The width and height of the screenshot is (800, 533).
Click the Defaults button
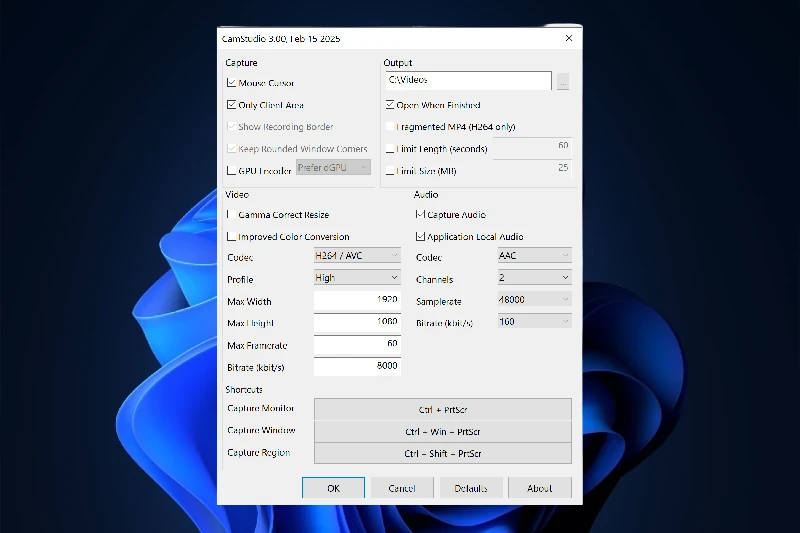[x=471, y=488]
